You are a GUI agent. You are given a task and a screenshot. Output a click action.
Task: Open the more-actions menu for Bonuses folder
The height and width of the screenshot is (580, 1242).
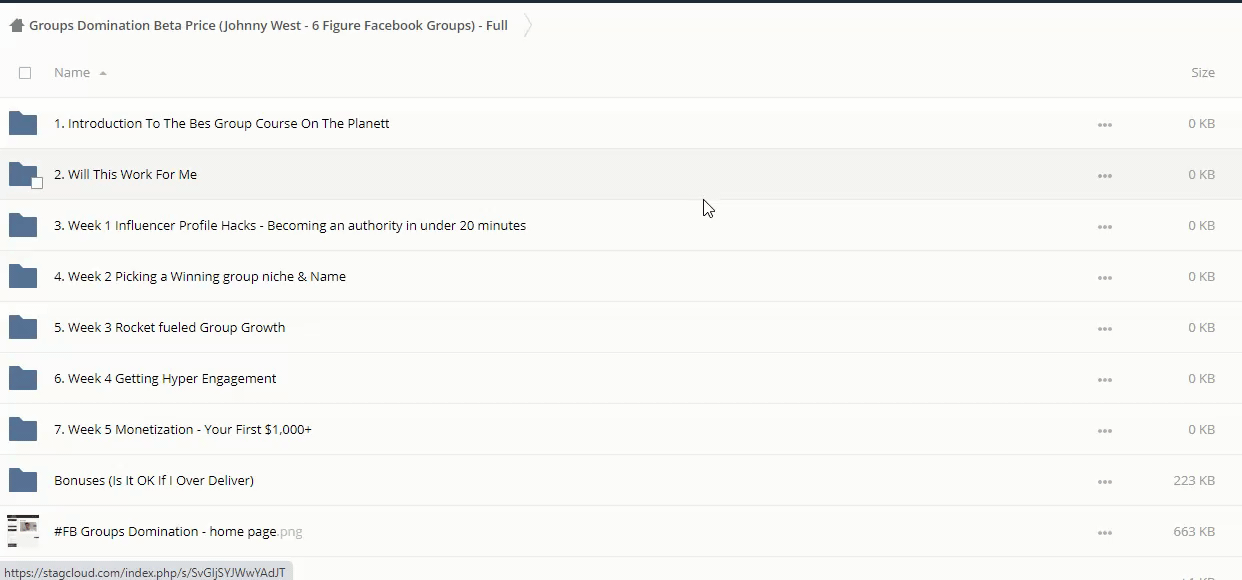(1104, 481)
